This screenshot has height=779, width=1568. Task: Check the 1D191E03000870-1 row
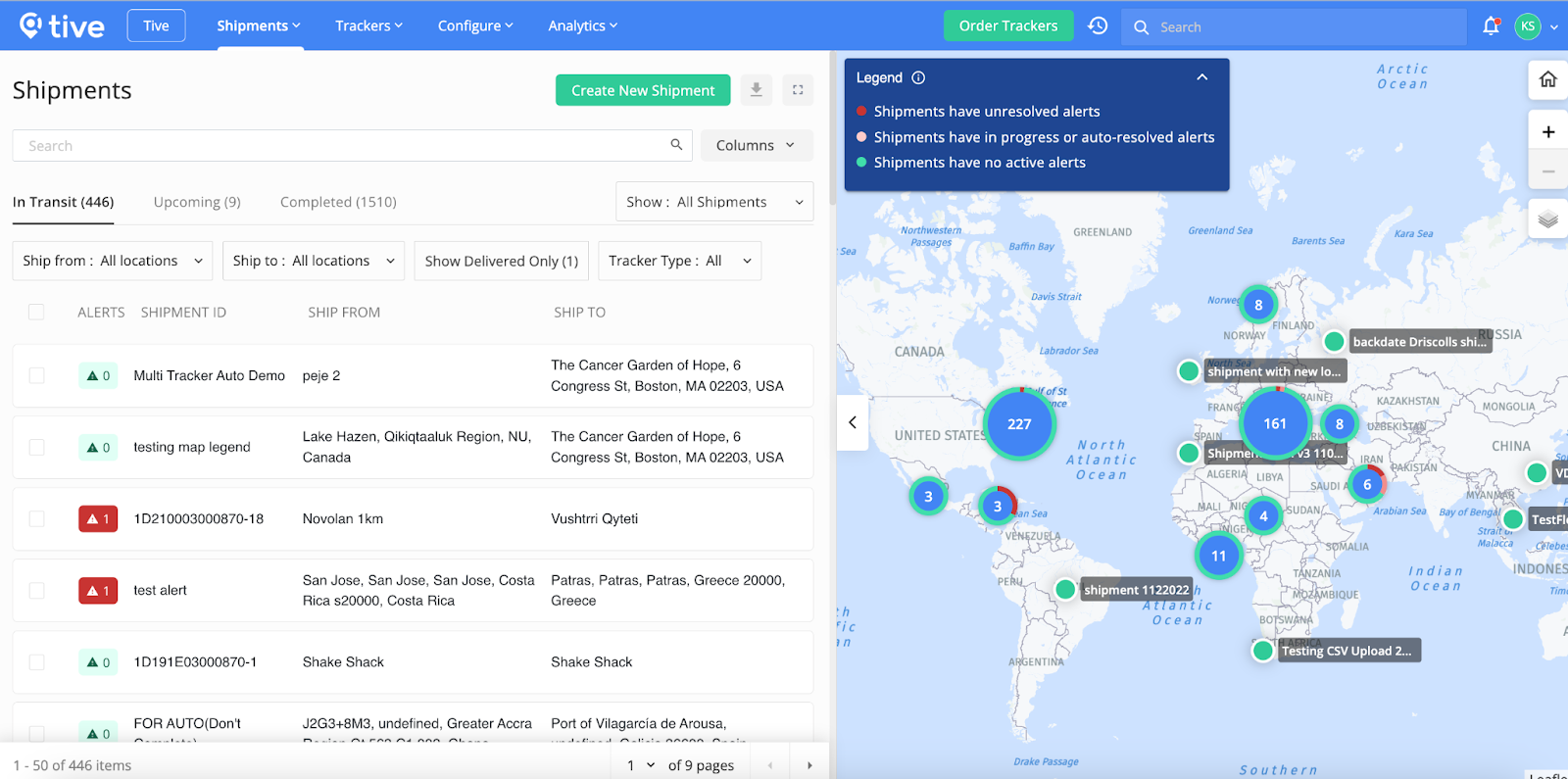pyautogui.click(x=36, y=661)
